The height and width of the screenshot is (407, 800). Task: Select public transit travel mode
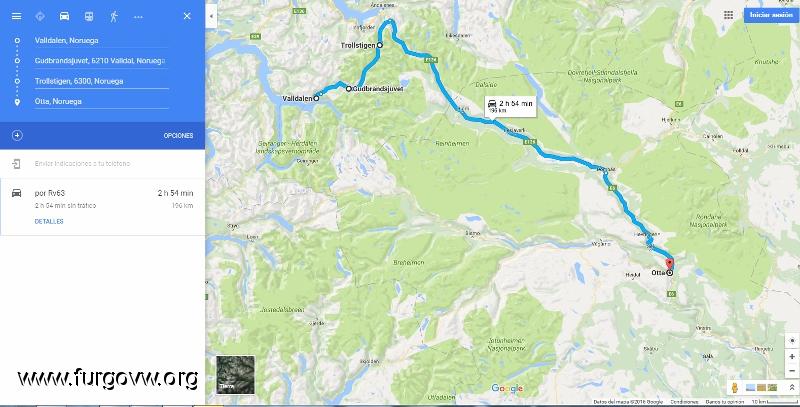(89, 16)
